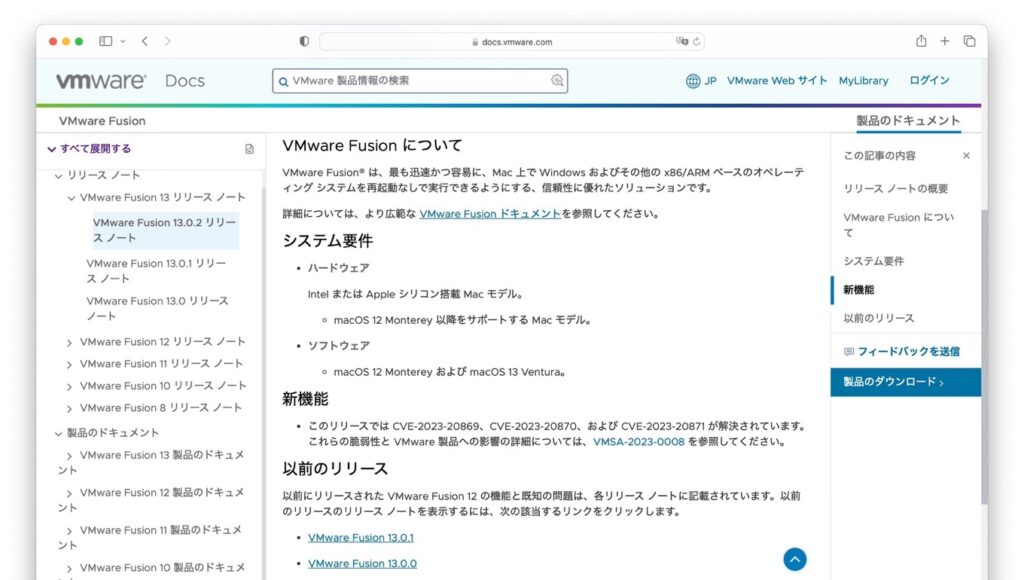
Task: Open the Safari share icon
Action: click(920, 41)
